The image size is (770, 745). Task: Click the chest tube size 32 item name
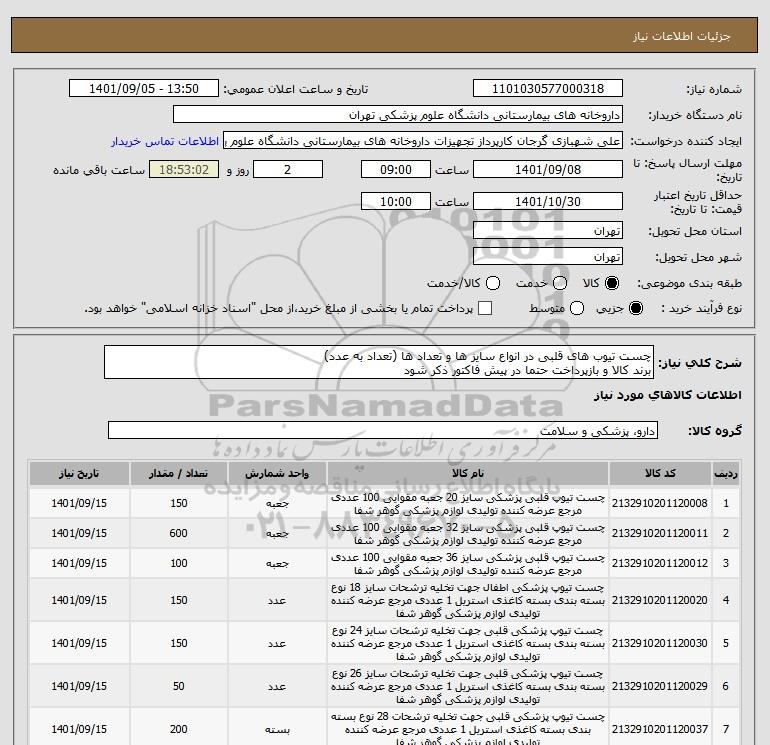point(468,533)
